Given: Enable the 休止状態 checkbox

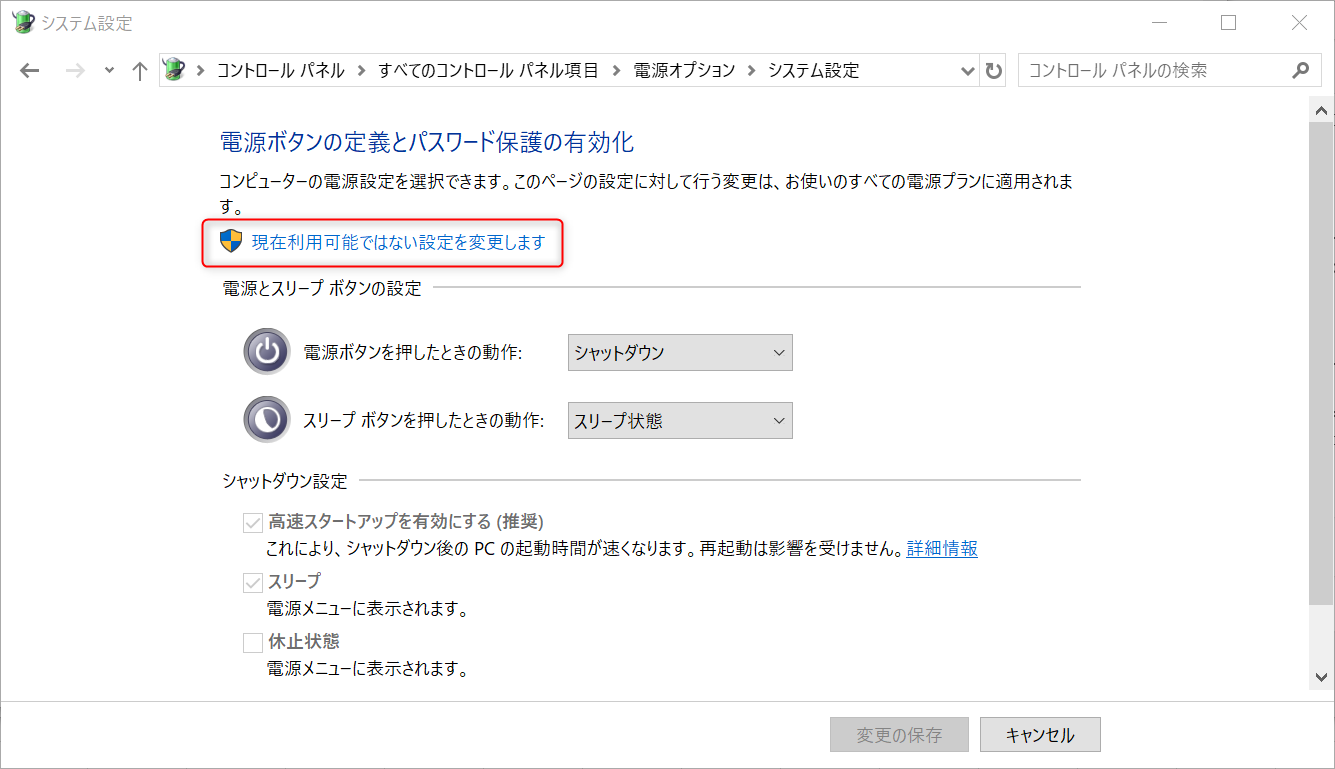Looking at the screenshot, I should 252,642.
